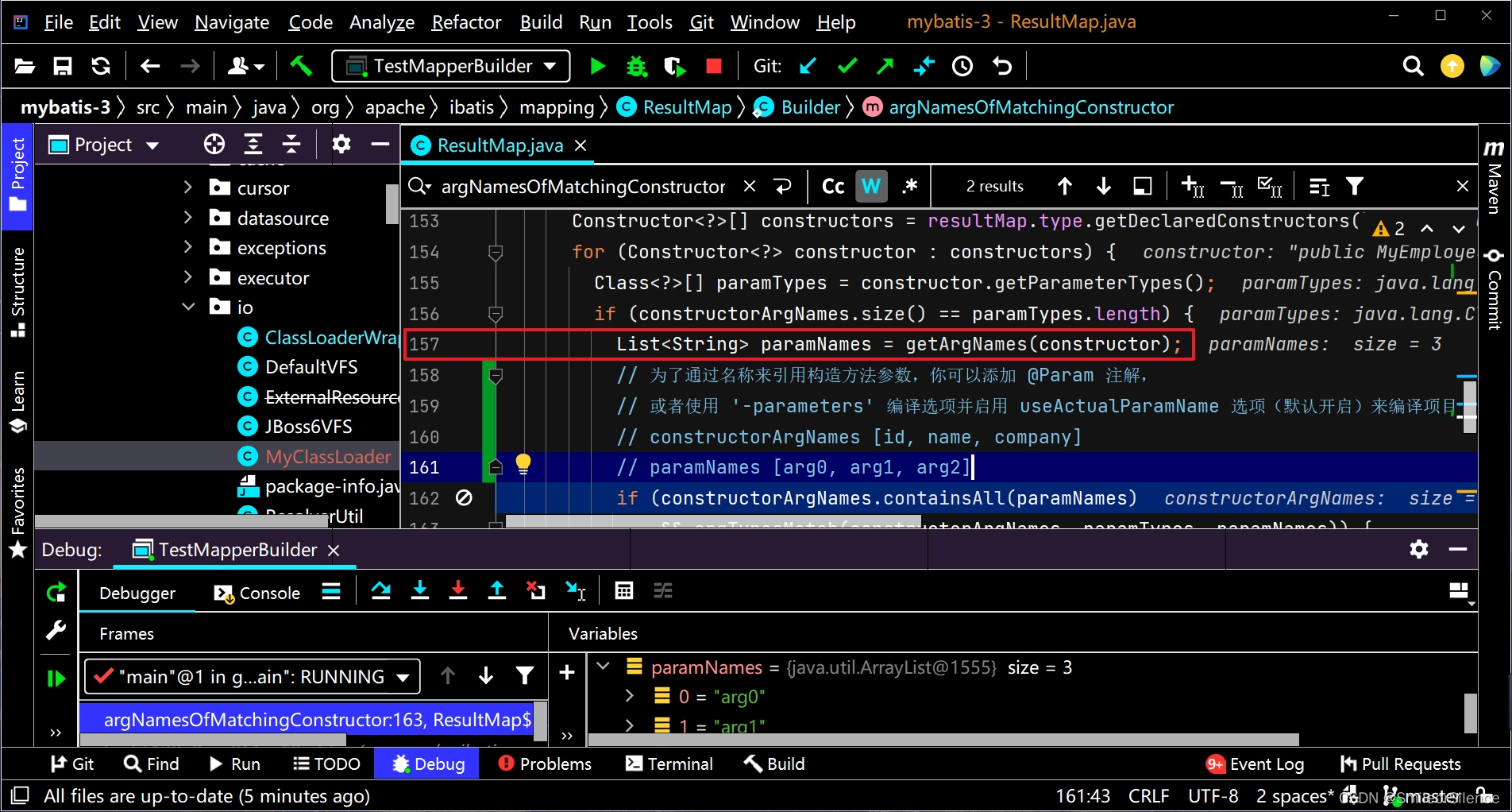
Task: Open Search Everywhere magnifier icon
Action: coord(1413,66)
